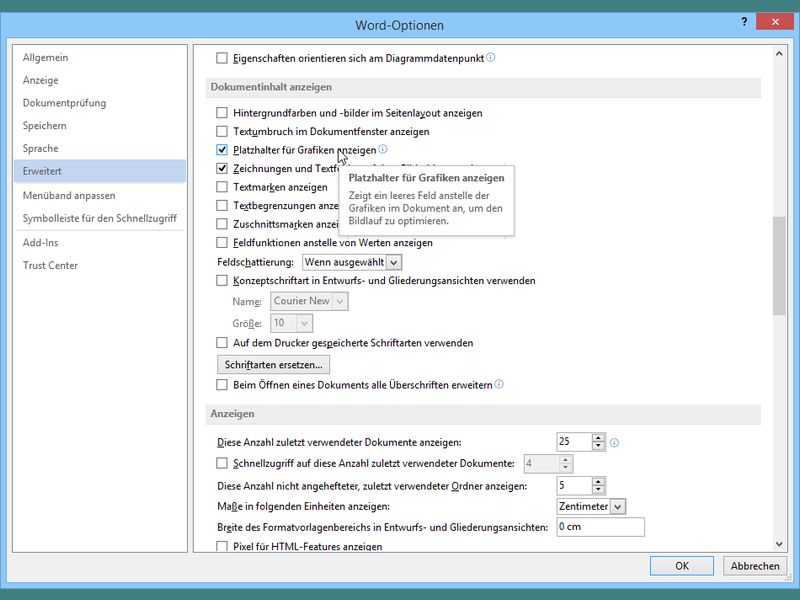Toggle Textbegrenzungen anzeigen checkbox
Viewport: 800px width, 600px height.
(221, 206)
